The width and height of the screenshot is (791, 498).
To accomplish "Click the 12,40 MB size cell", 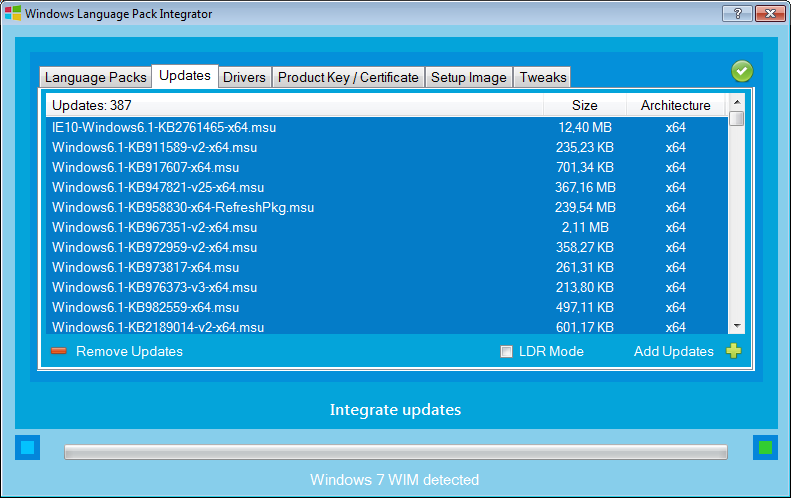I will pyautogui.click(x=585, y=127).
